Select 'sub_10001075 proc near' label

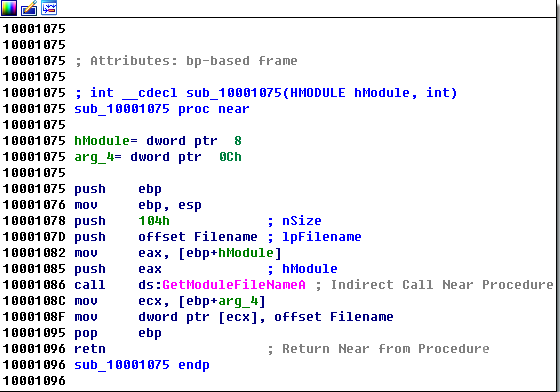click(x=161, y=109)
